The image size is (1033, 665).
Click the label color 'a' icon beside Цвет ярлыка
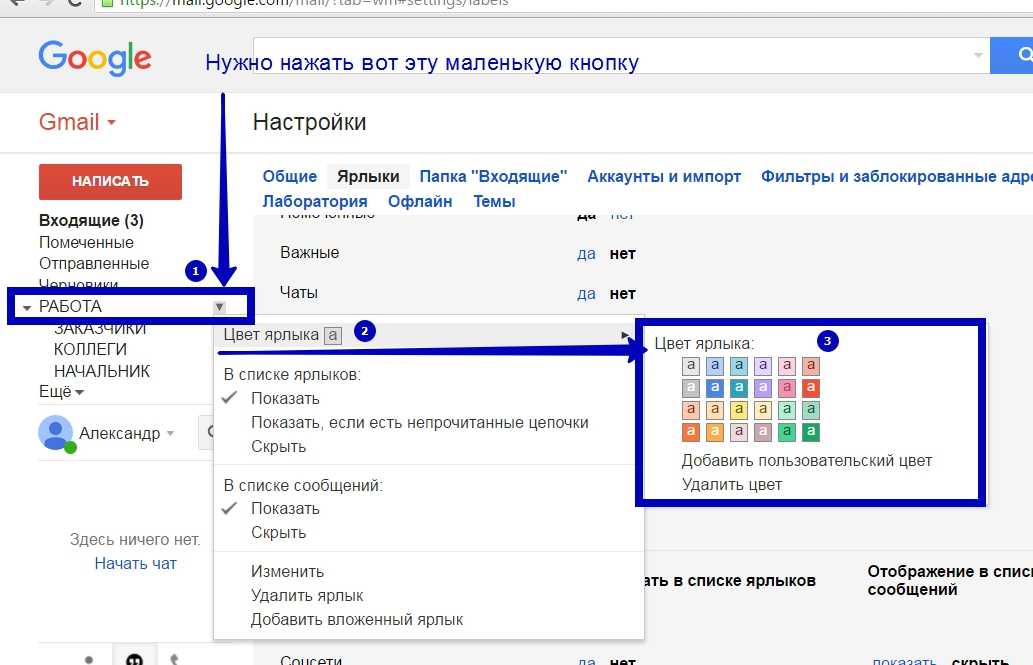pyautogui.click(x=333, y=336)
